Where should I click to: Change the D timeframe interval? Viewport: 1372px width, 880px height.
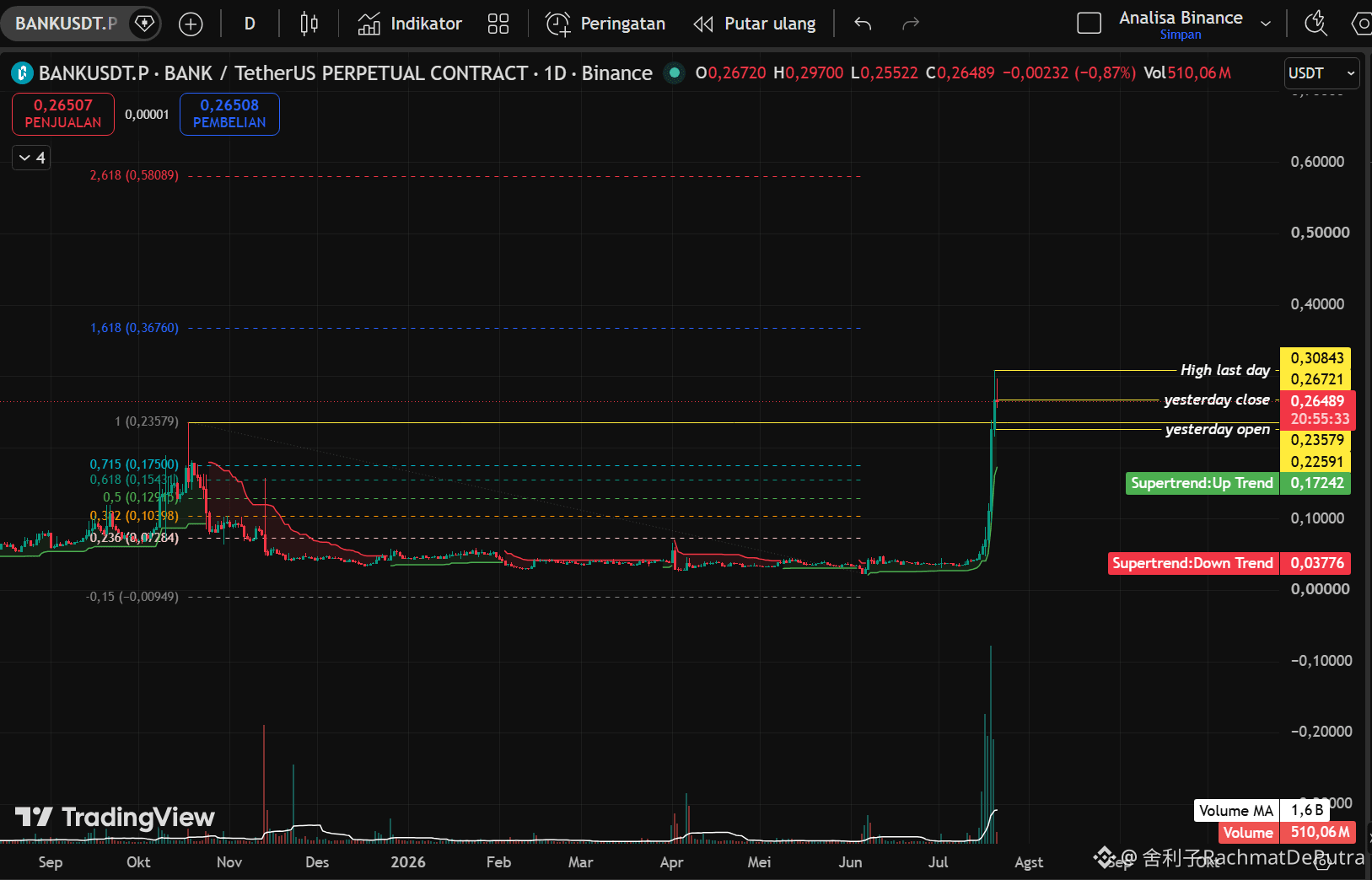point(250,24)
